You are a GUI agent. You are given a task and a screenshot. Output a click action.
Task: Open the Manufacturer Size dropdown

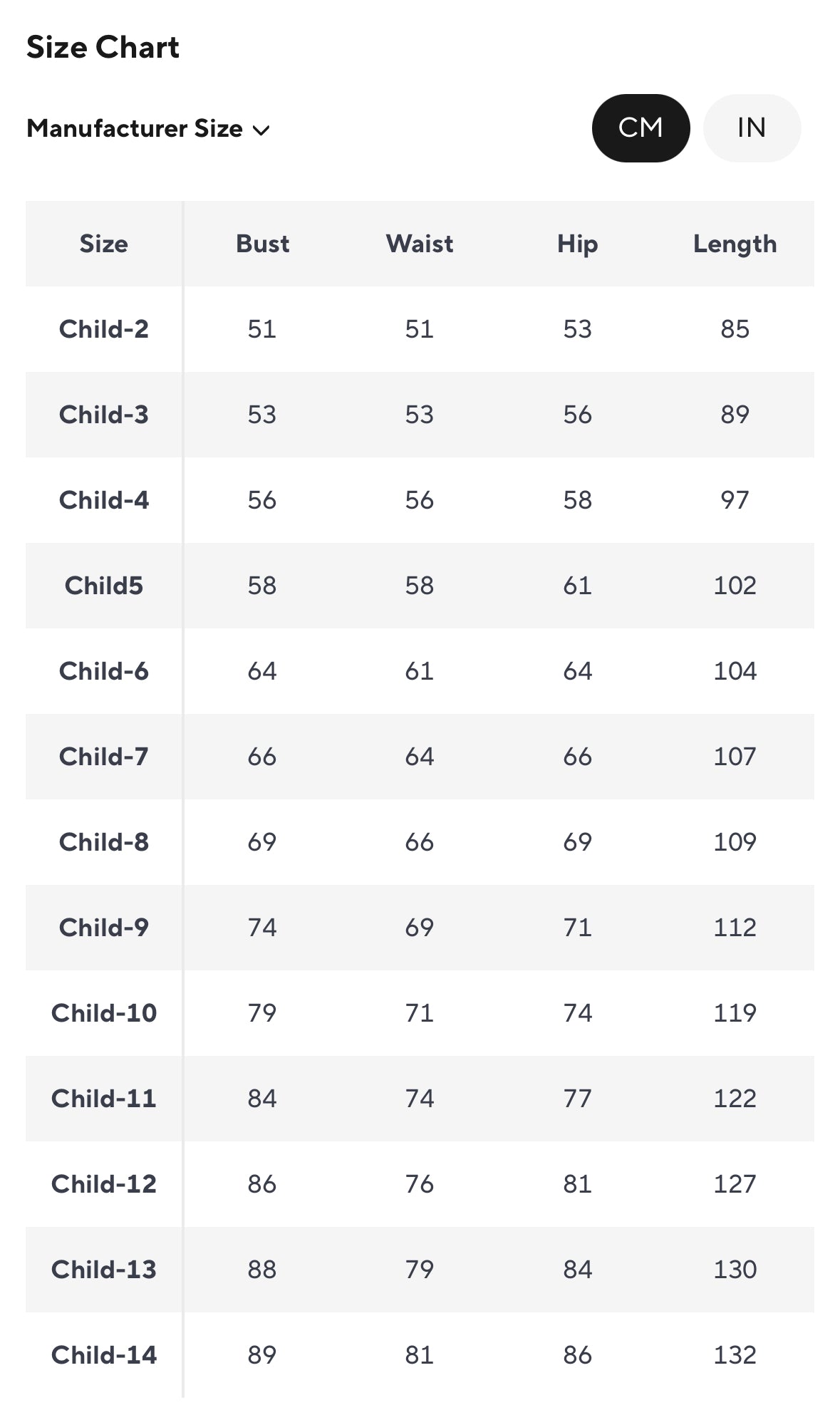(135, 129)
